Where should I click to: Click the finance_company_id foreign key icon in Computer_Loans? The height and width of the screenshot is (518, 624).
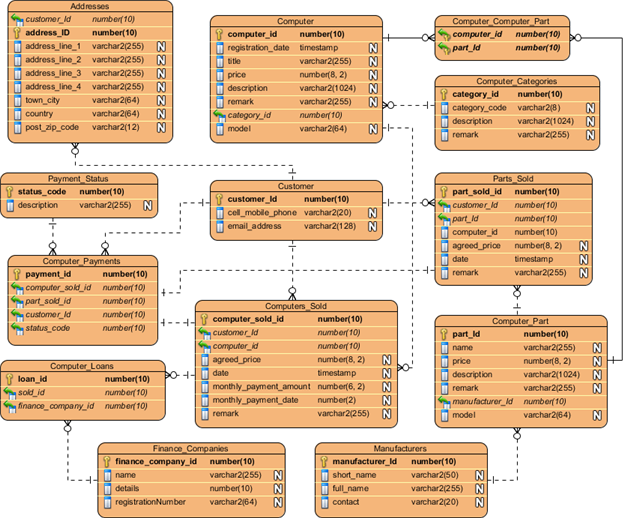[10, 406]
